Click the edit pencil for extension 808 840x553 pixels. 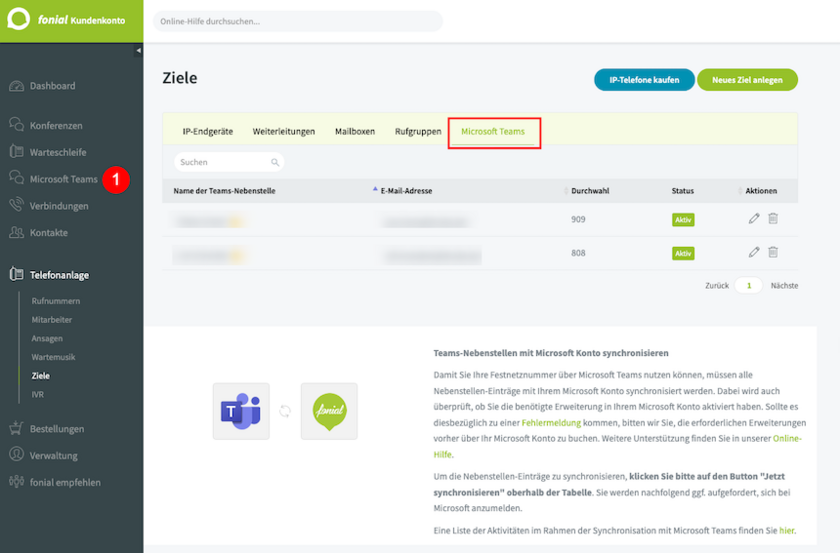click(754, 253)
